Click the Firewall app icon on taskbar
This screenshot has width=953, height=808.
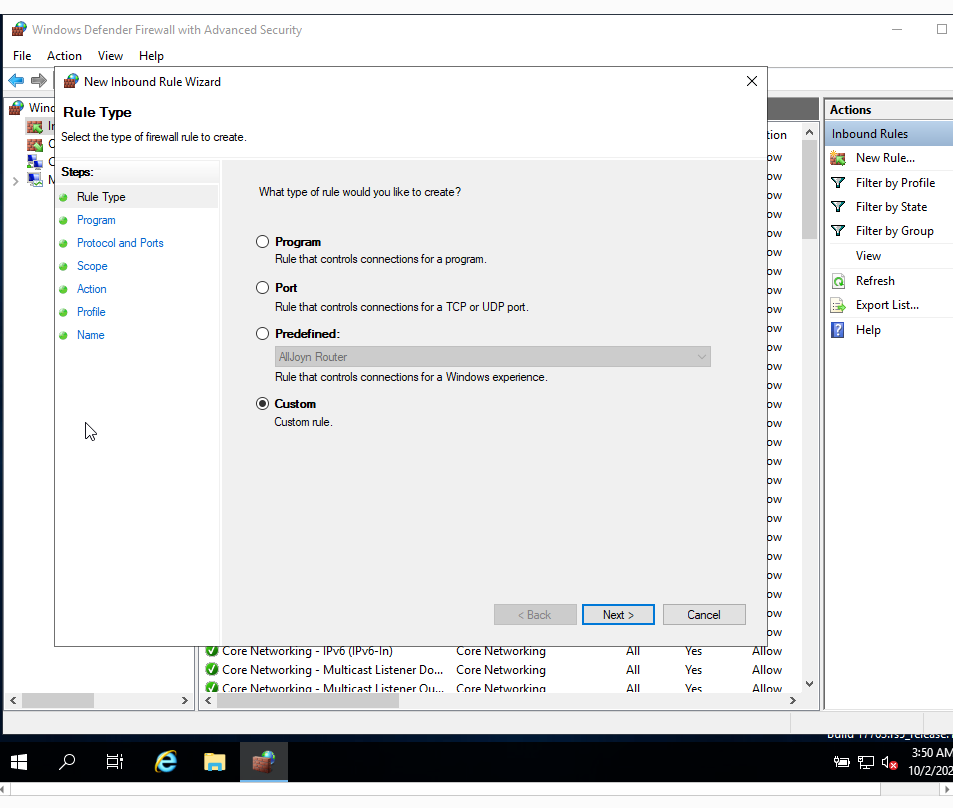click(264, 762)
